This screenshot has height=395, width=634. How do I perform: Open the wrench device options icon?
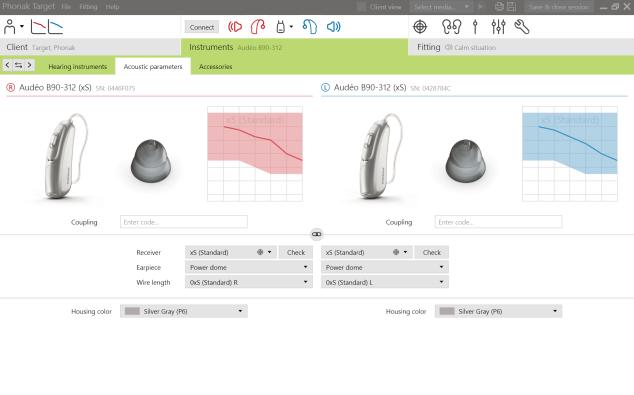pos(522,27)
